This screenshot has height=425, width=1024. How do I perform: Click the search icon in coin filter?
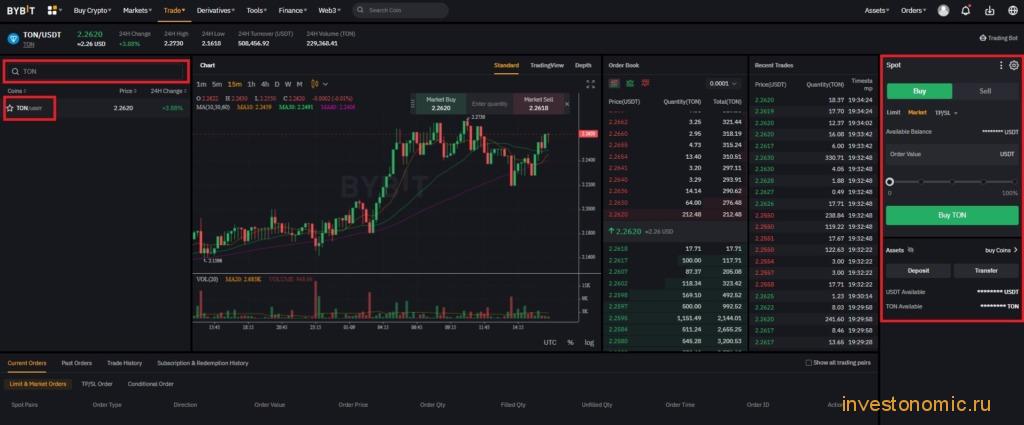[x=15, y=71]
